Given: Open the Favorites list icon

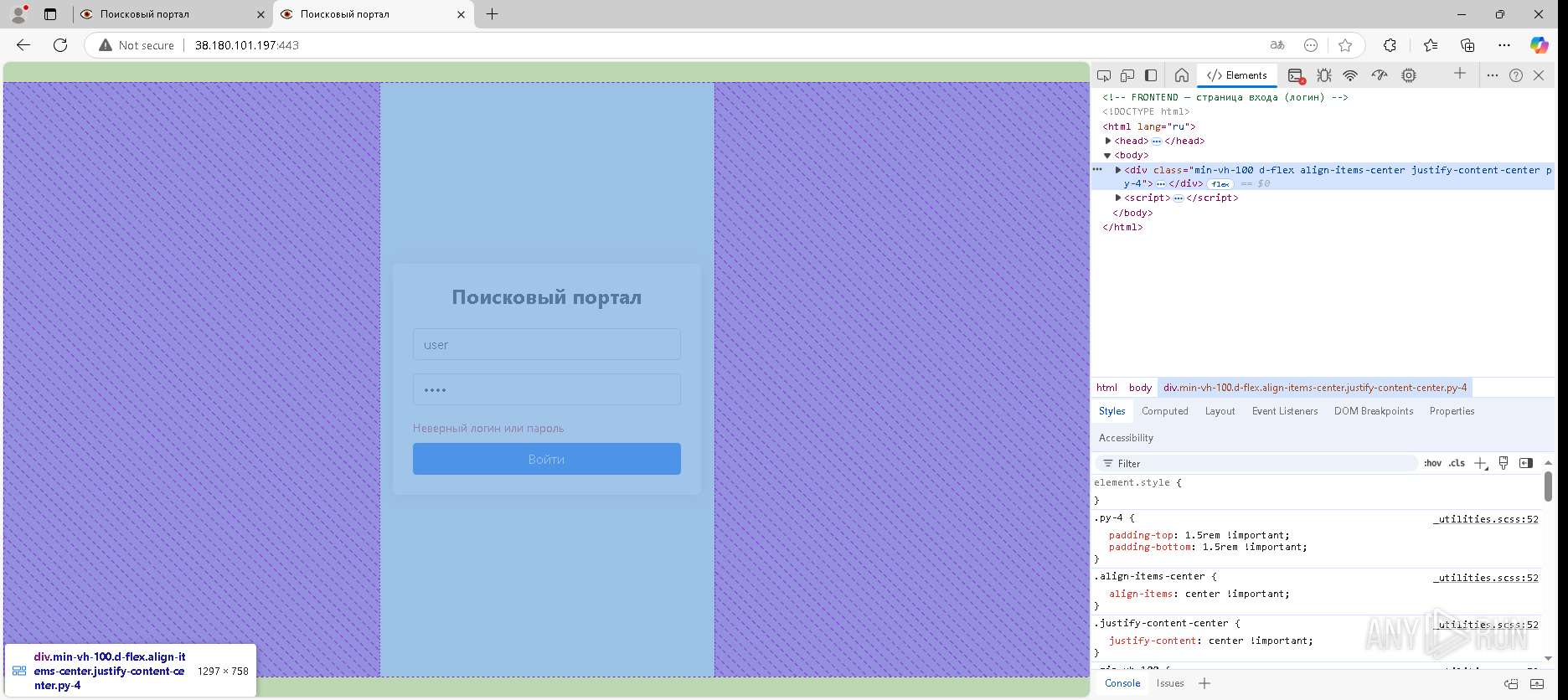Looking at the screenshot, I should click(1430, 45).
